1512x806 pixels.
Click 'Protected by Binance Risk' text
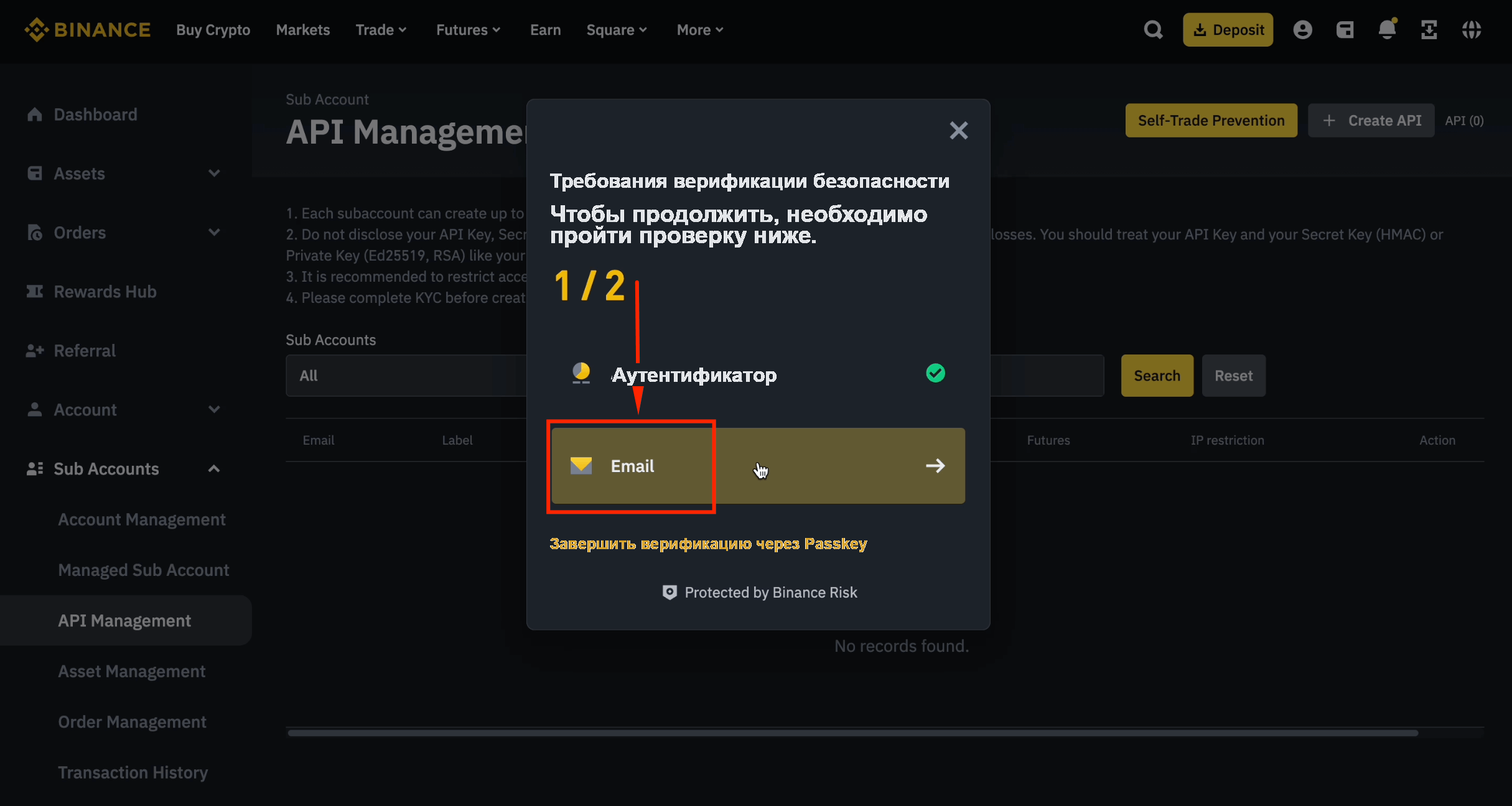pos(771,593)
